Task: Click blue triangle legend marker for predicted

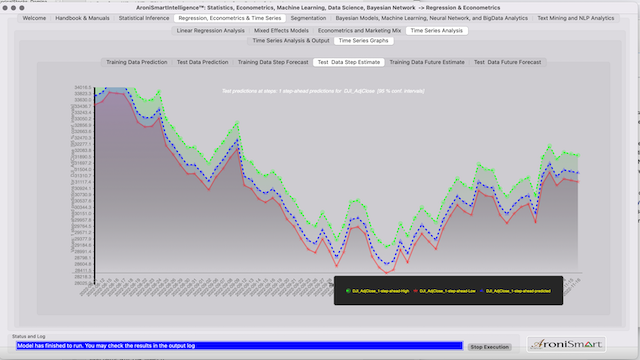Action: pos(482,291)
